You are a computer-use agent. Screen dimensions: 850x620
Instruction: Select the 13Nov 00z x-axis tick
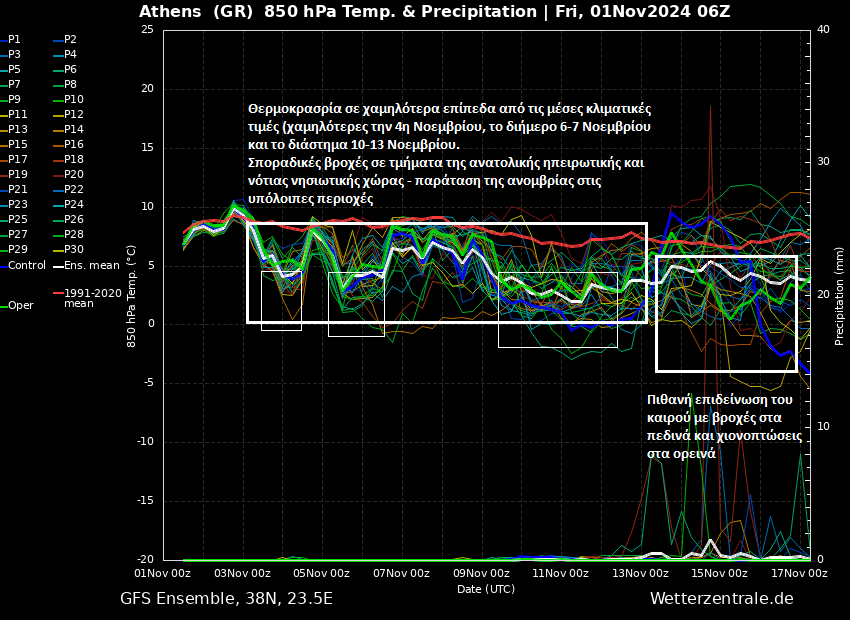[x=640, y=573]
